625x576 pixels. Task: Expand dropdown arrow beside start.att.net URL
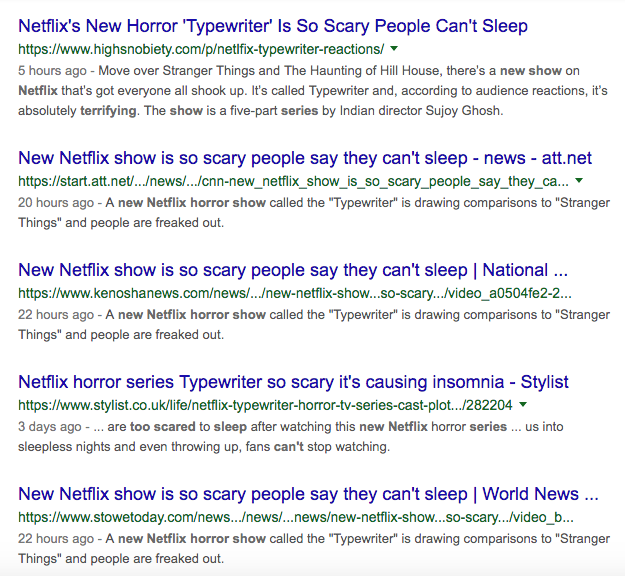coord(579,181)
